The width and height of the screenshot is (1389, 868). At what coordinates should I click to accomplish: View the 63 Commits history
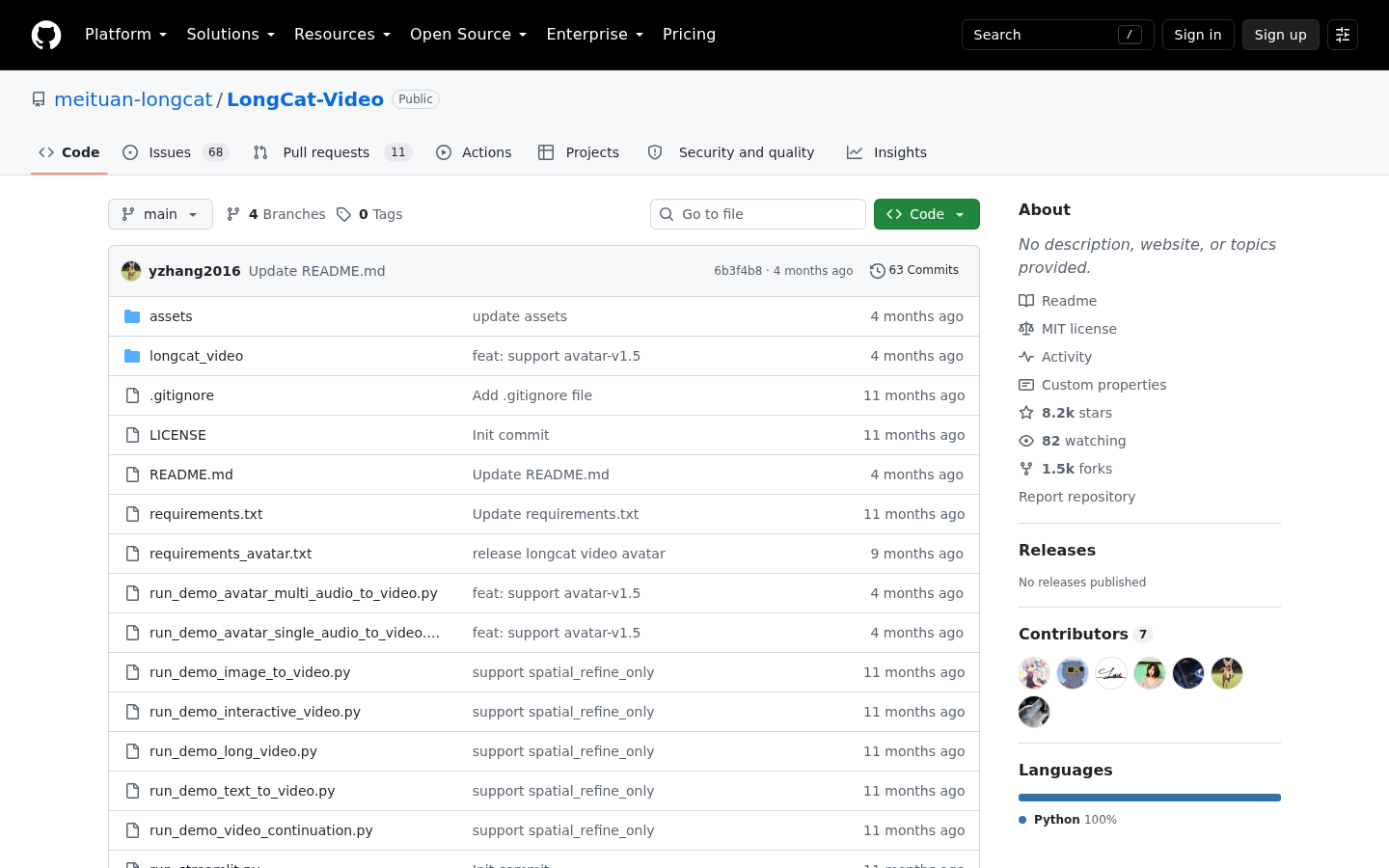(x=914, y=271)
